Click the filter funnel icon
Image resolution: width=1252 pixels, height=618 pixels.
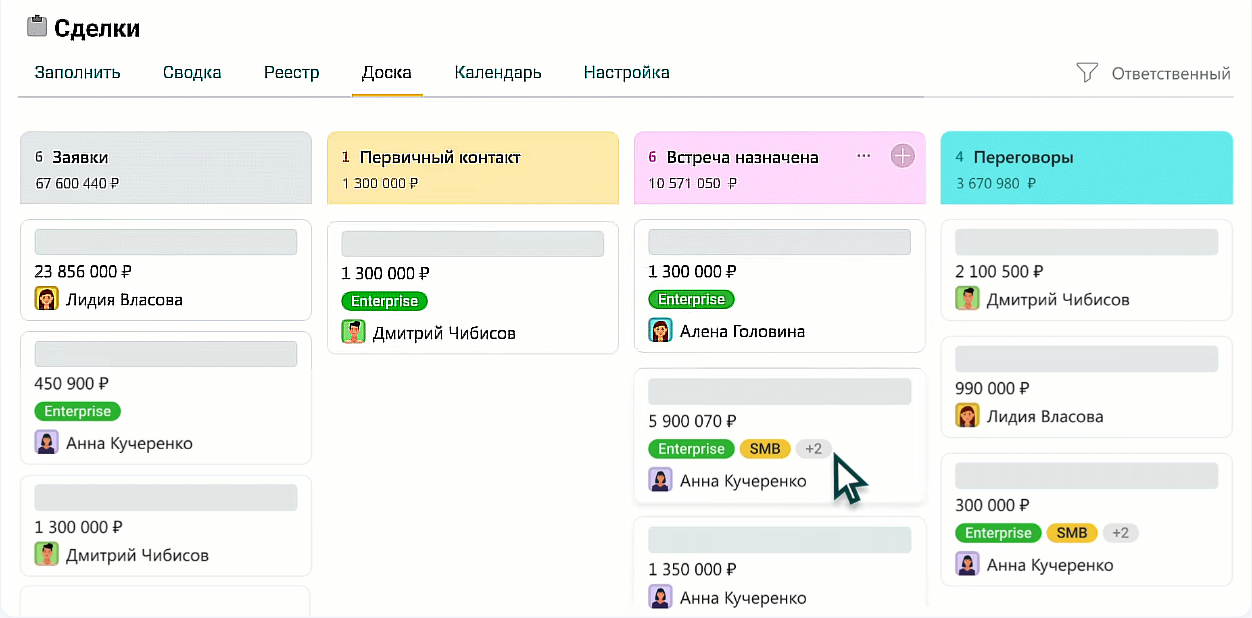pyautogui.click(x=1086, y=73)
